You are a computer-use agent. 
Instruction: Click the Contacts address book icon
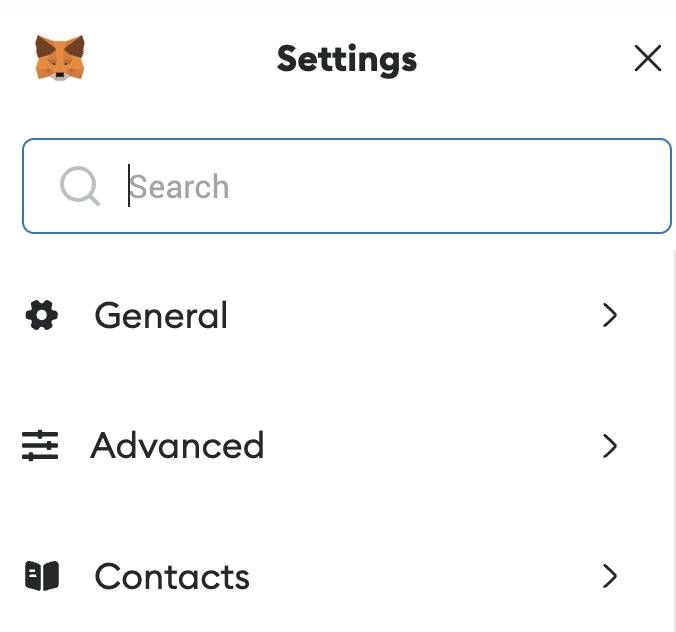click(42, 576)
